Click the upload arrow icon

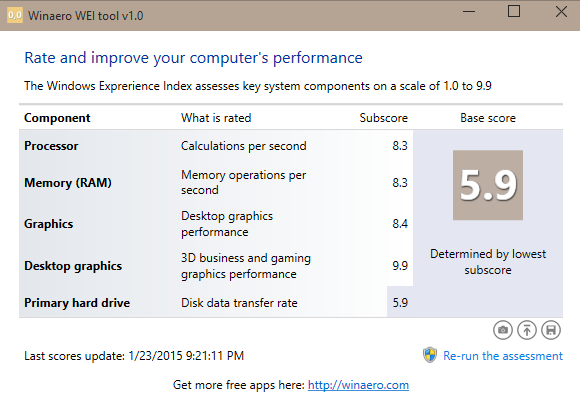point(527,330)
